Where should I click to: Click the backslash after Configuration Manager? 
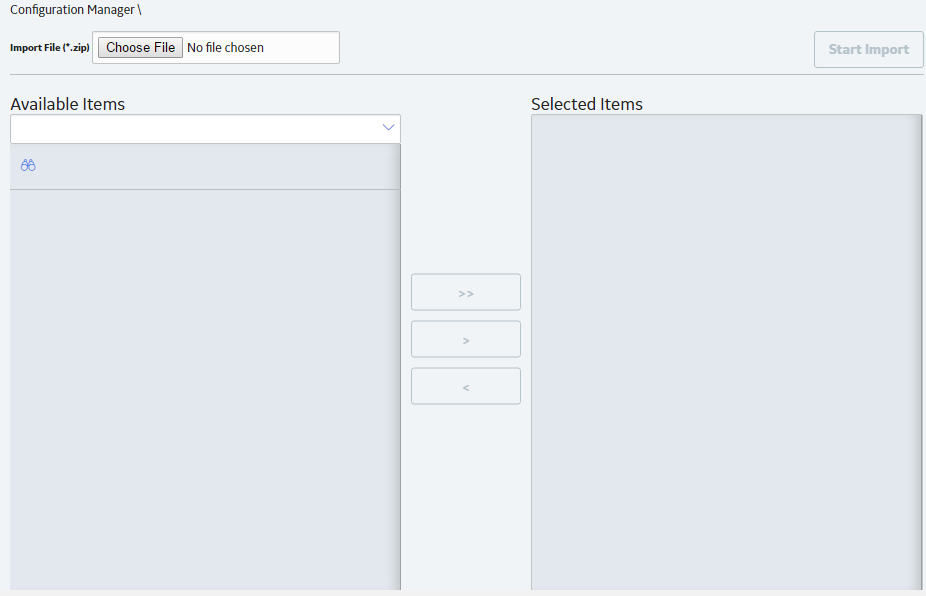pyautogui.click(x=139, y=10)
